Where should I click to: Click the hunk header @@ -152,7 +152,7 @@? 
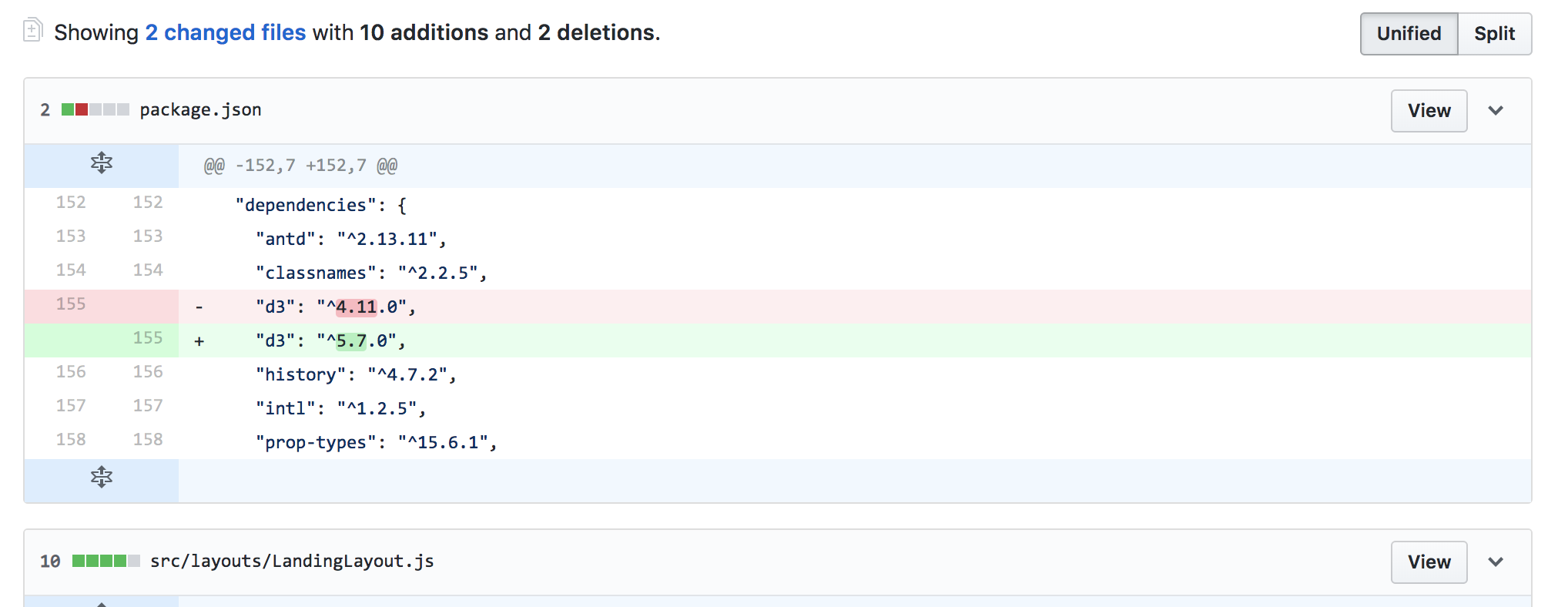[299, 165]
